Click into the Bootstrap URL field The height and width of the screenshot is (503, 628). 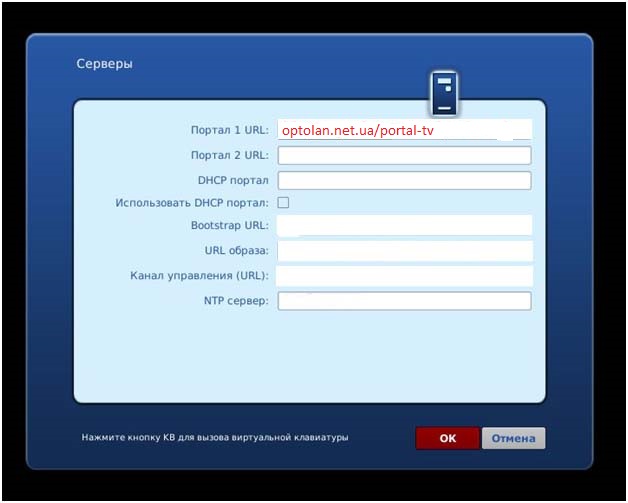[x=405, y=225]
